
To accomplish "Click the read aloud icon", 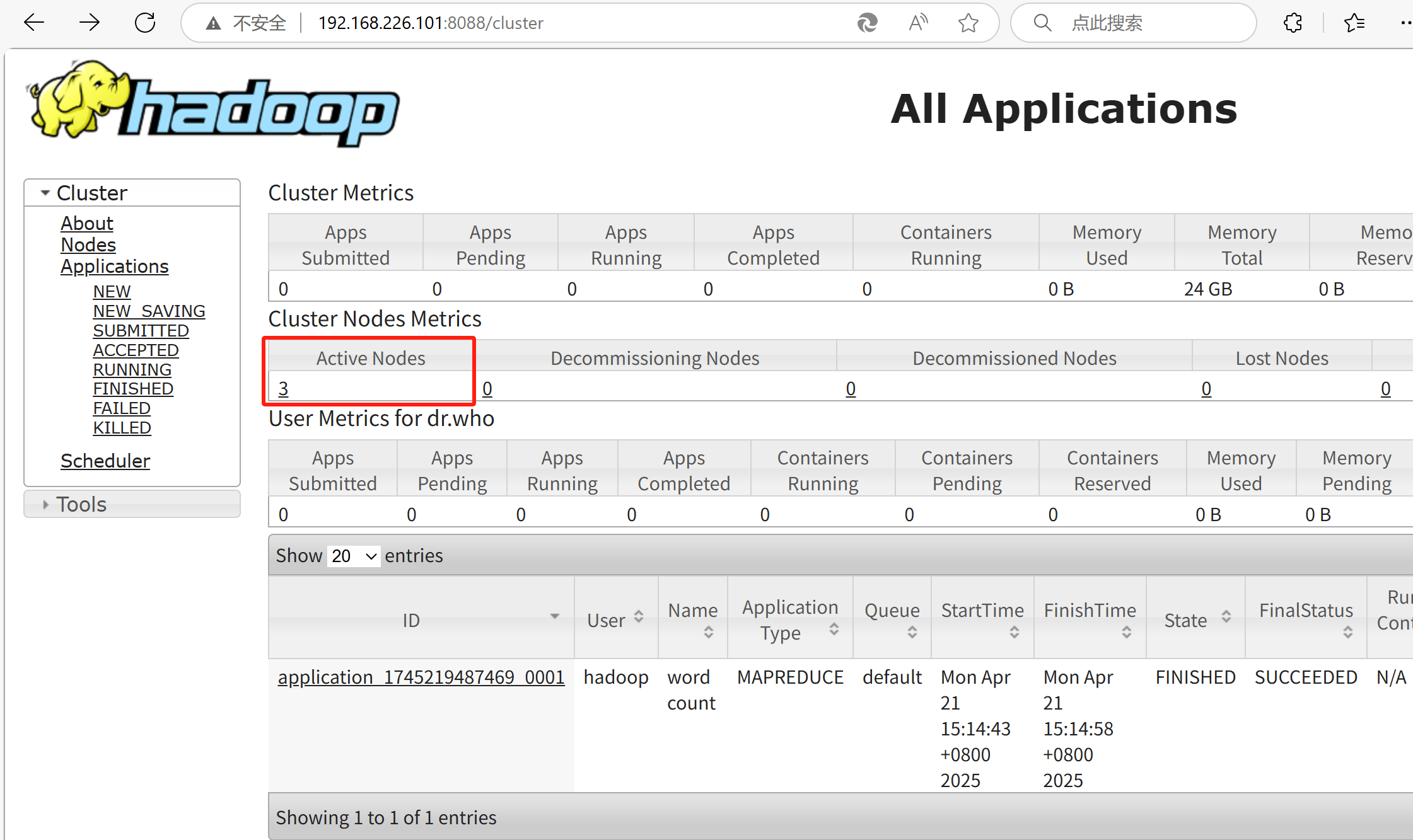I will pyautogui.click(x=918, y=23).
